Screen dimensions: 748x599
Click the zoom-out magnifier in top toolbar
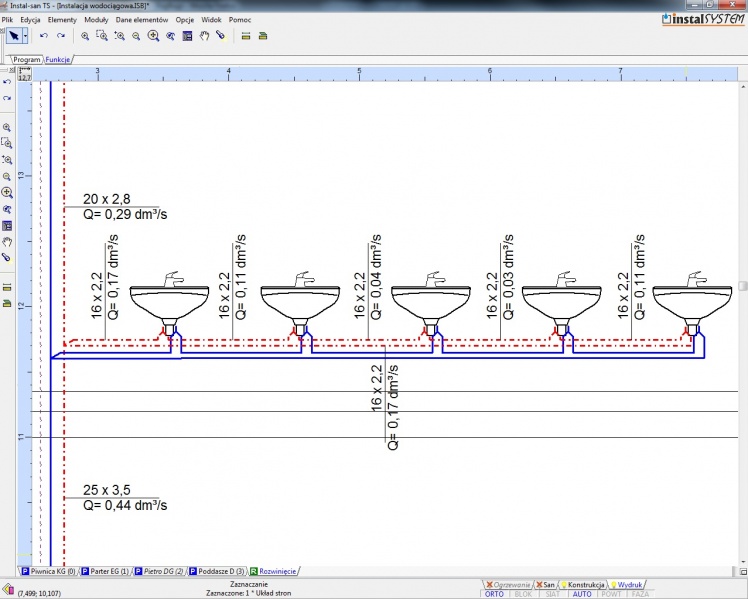tap(136, 36)
